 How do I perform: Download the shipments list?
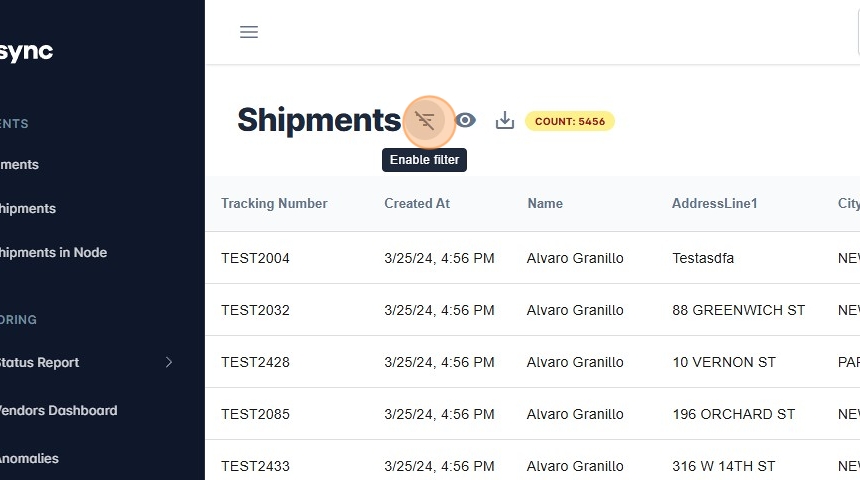coord(505,121)
